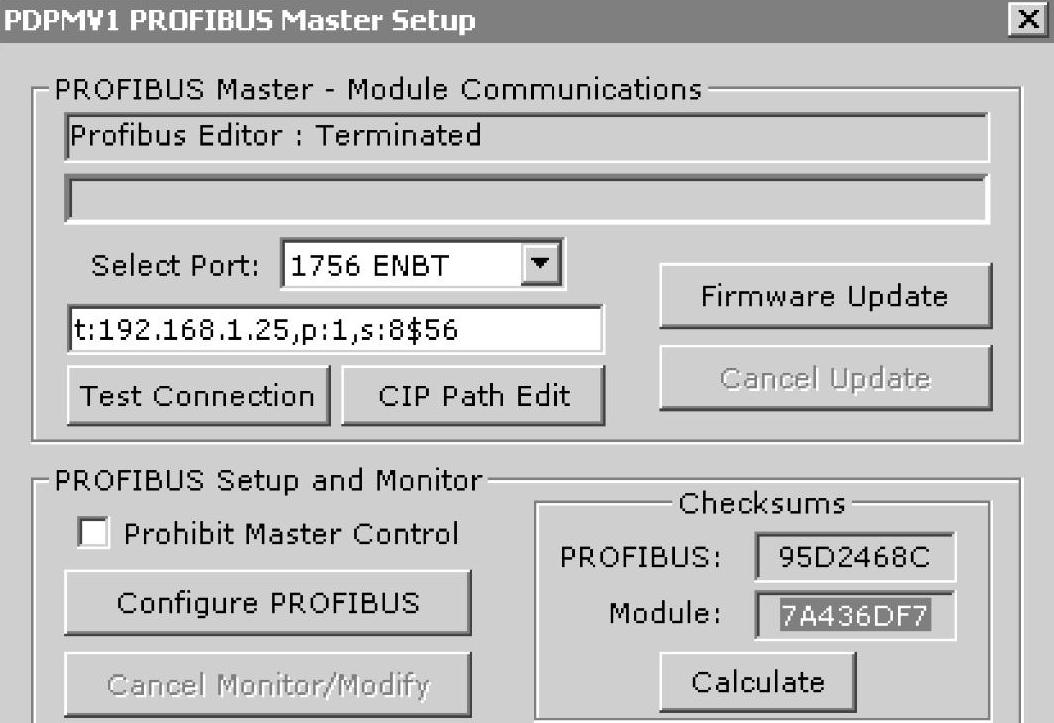The height and width of the screenshot is (723, 1054).
Task: Start a Firmware Update
Action: (825, 296)
